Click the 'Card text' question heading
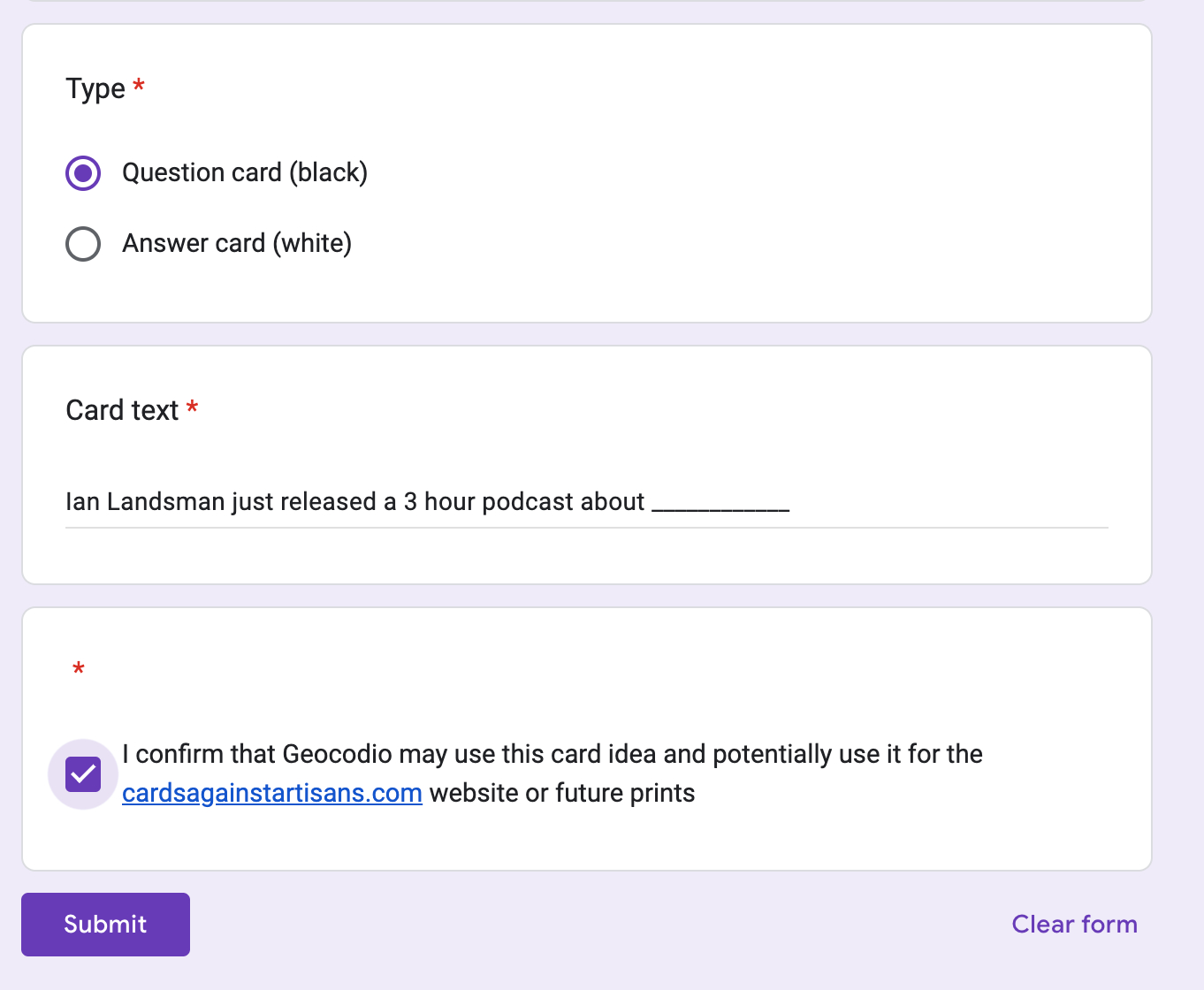1204x990 pixels. click(x=122, y=411)
